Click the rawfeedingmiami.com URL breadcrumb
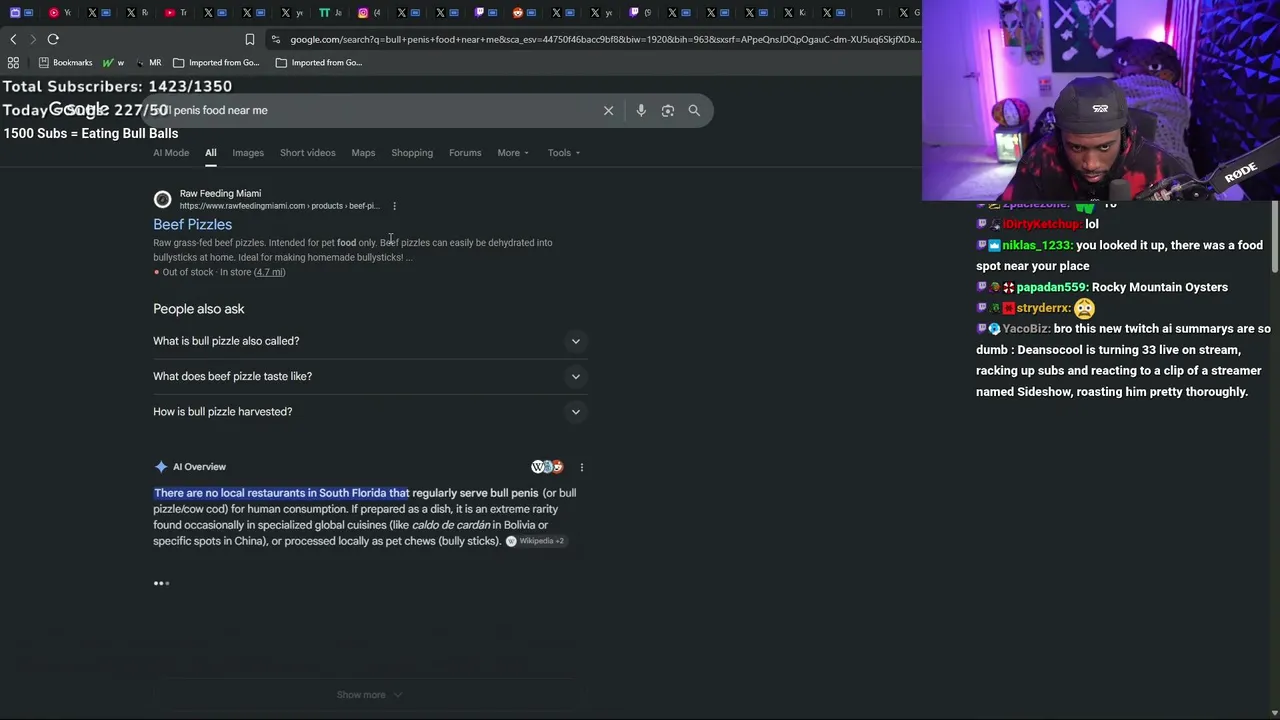This screenshot has width=1280, height=720. pos(279,206)
